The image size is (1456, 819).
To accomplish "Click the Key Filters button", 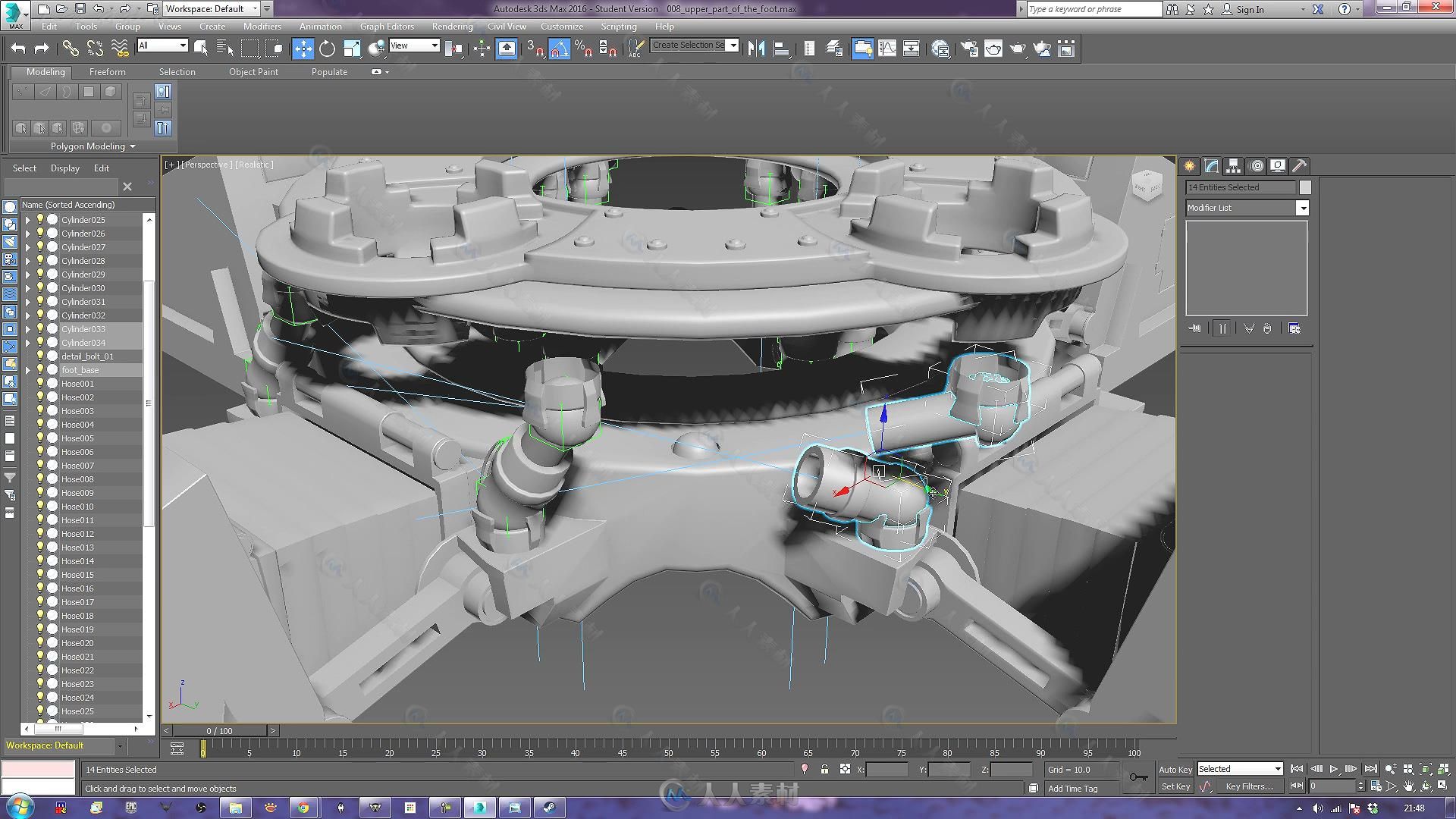I will [x=1249, y=786].
